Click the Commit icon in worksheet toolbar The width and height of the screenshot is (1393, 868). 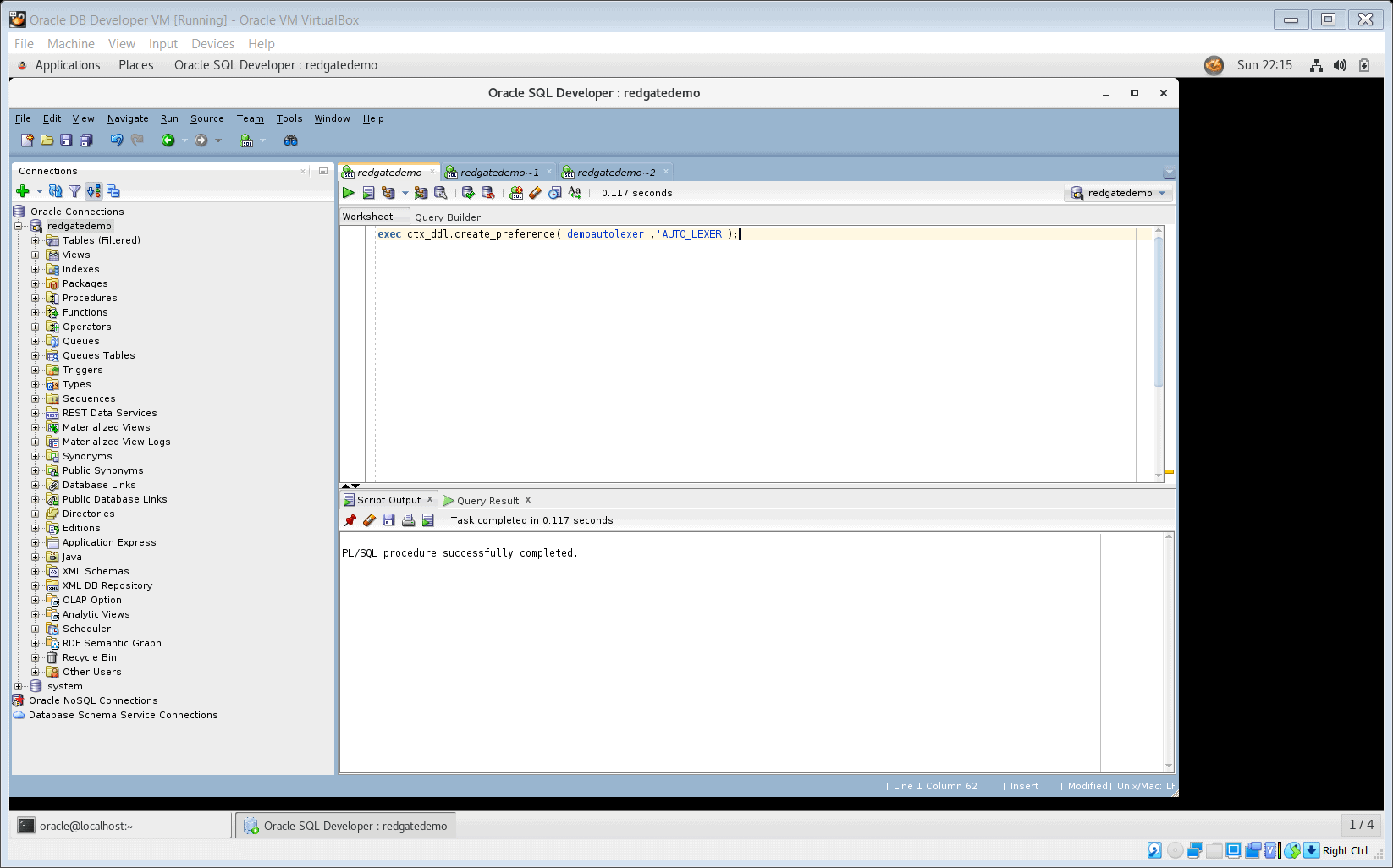(x=468, y=193)
